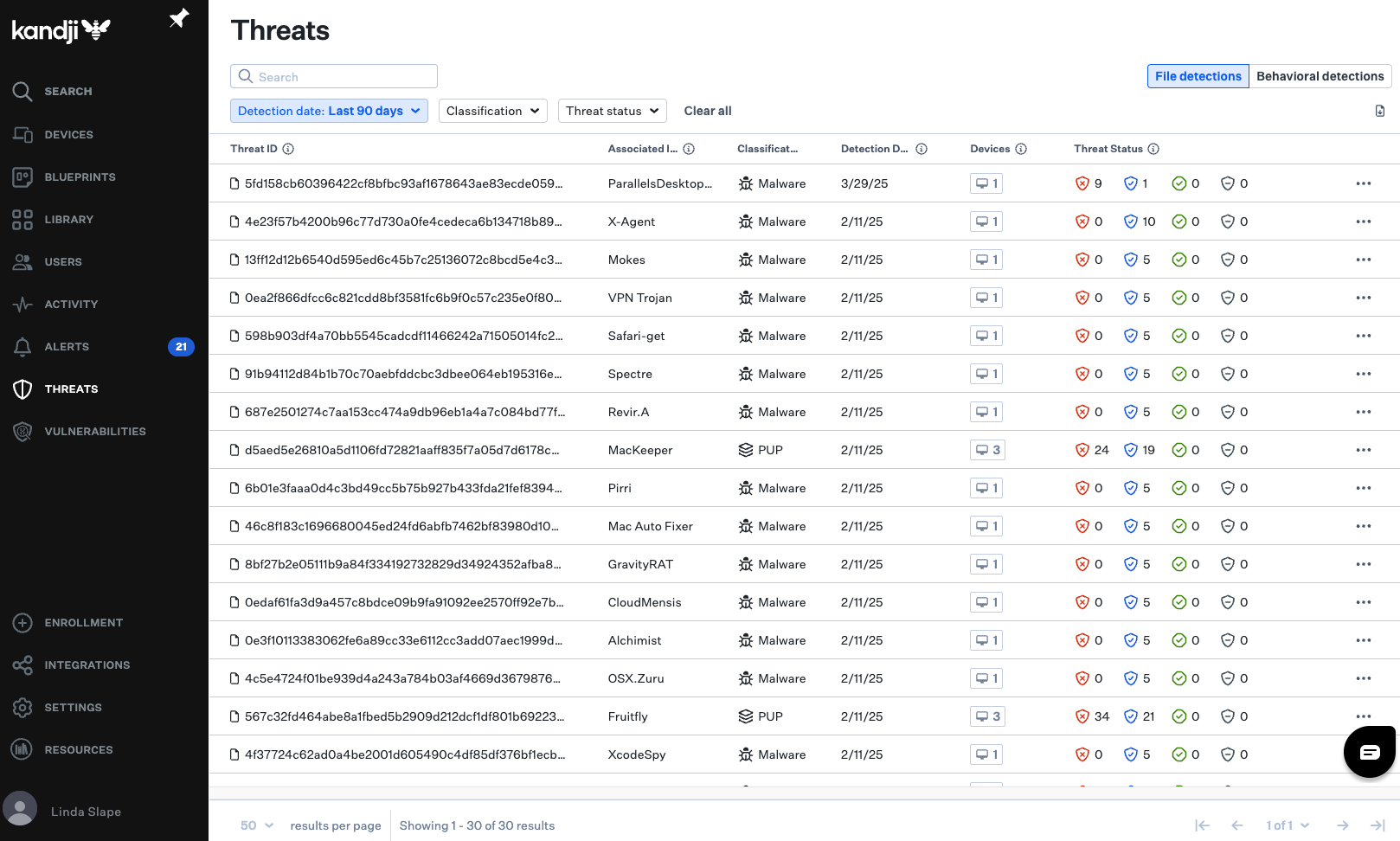The height and width of the screenshot is (841, 1400).
Task: Click quarantined count 10 for X-Agent
Action: (x=1140, y=221)
